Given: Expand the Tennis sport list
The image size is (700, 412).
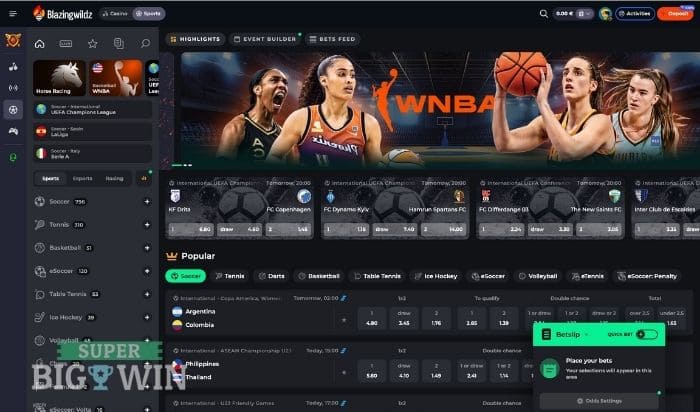Looking at the screenshot, I should tap(147, 225).
